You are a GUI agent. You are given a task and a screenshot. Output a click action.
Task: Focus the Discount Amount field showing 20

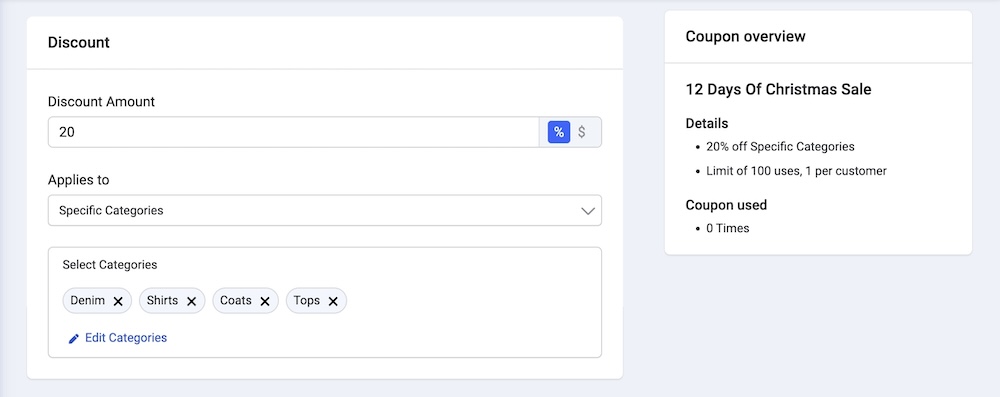click(x=293, y=132)
